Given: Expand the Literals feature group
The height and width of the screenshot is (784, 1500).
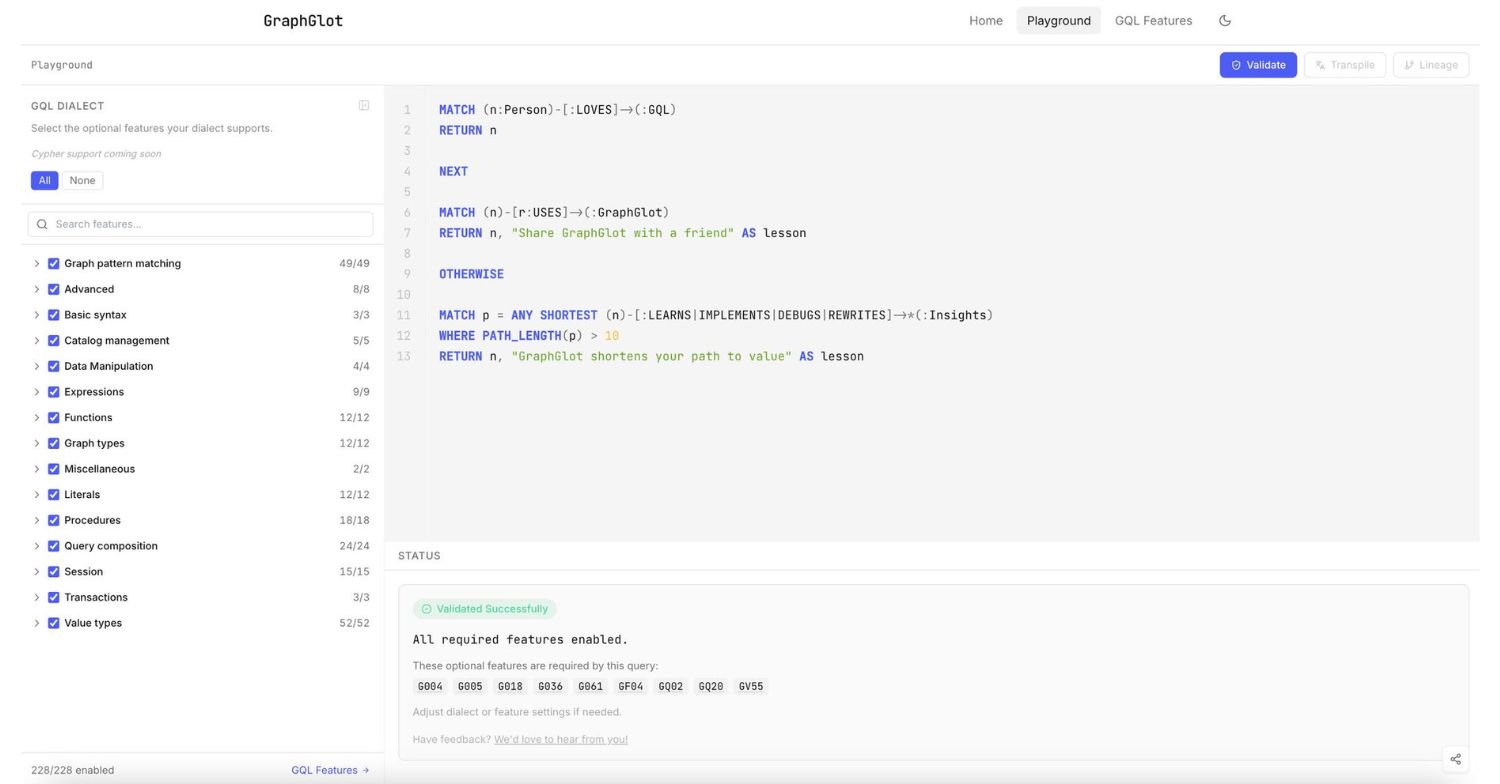Looking at the screenshot, I should coord(37,494).
